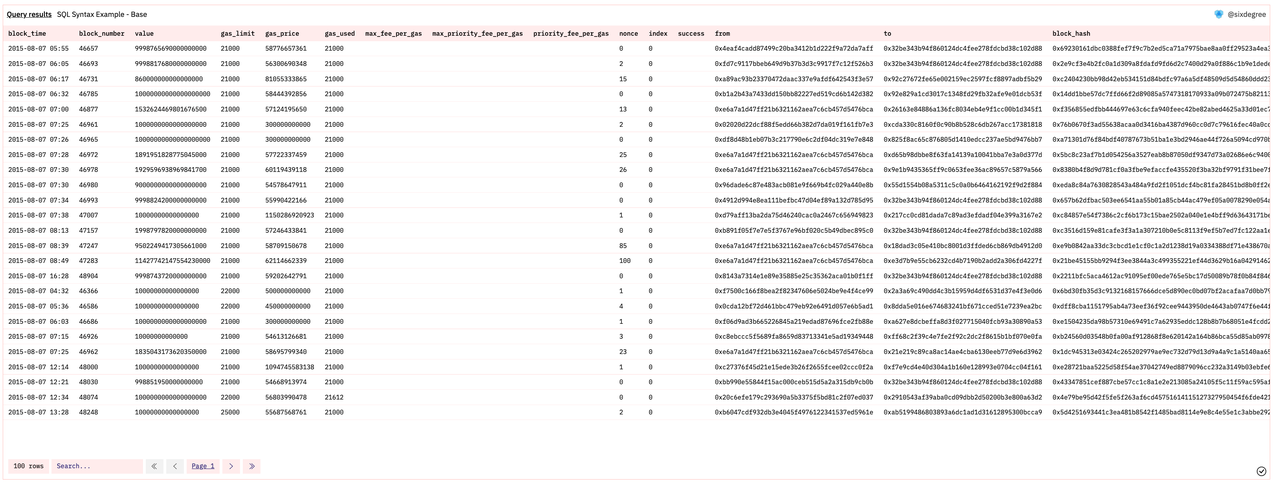
Task: Click the 100 rows count label
Action: click(x=28, y=466)
